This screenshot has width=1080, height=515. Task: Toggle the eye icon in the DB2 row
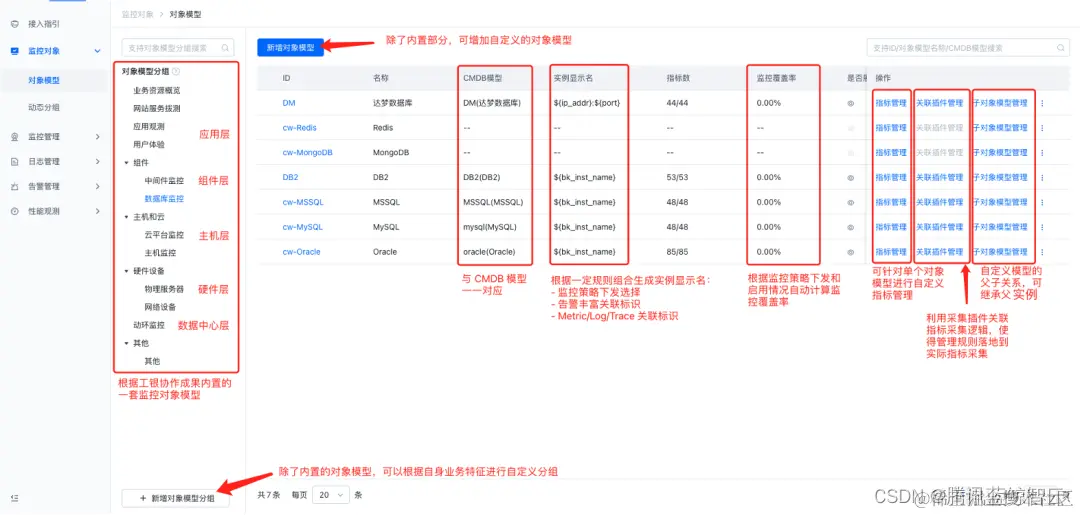click(x=851, y=178)
